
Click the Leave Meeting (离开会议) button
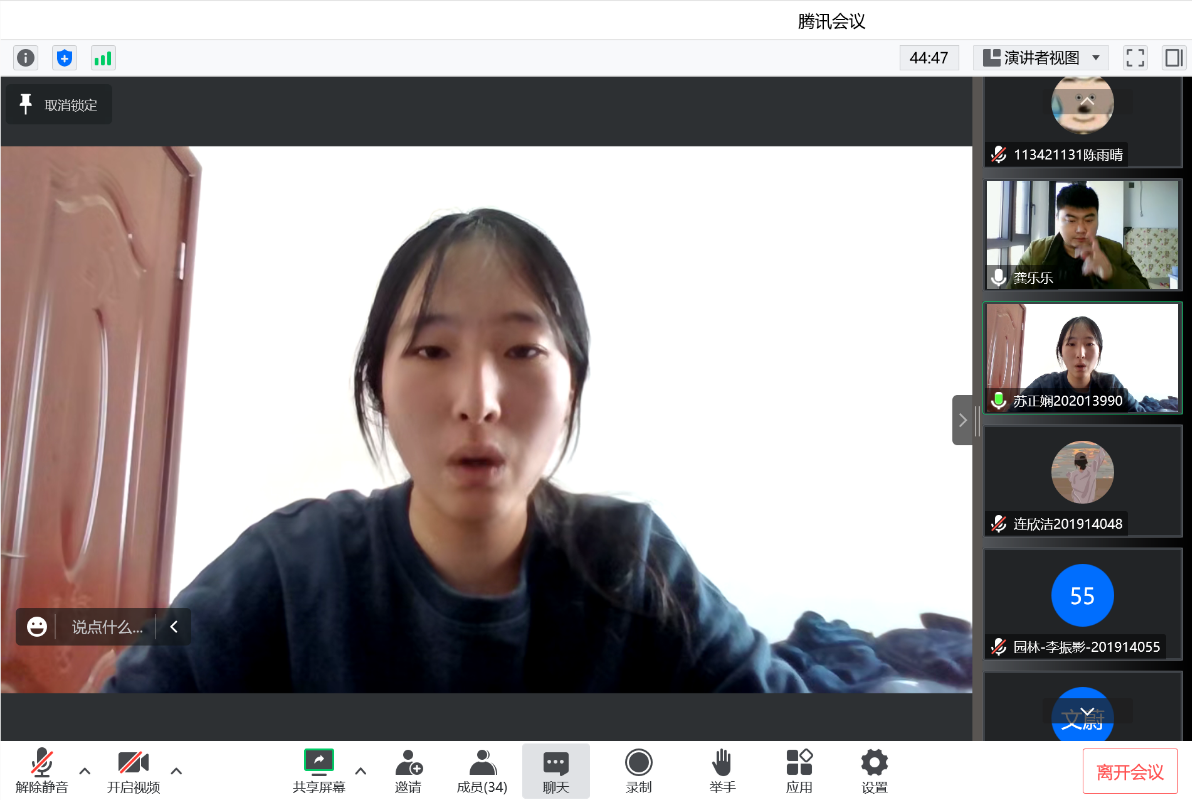pos(1130,771)
